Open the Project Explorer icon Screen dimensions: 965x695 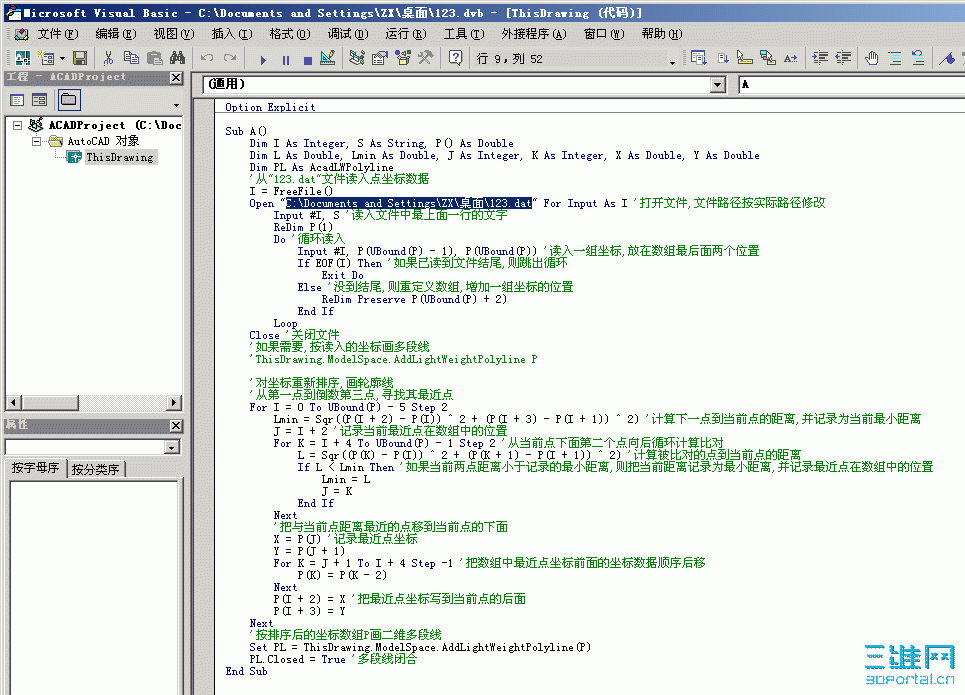click(356, 58)
